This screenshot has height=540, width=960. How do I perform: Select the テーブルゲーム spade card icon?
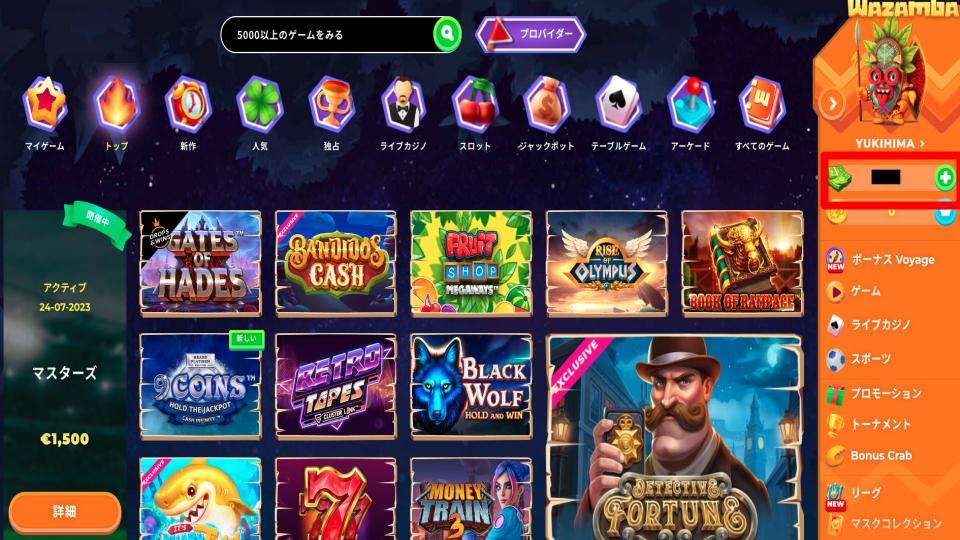click(618, 103)
